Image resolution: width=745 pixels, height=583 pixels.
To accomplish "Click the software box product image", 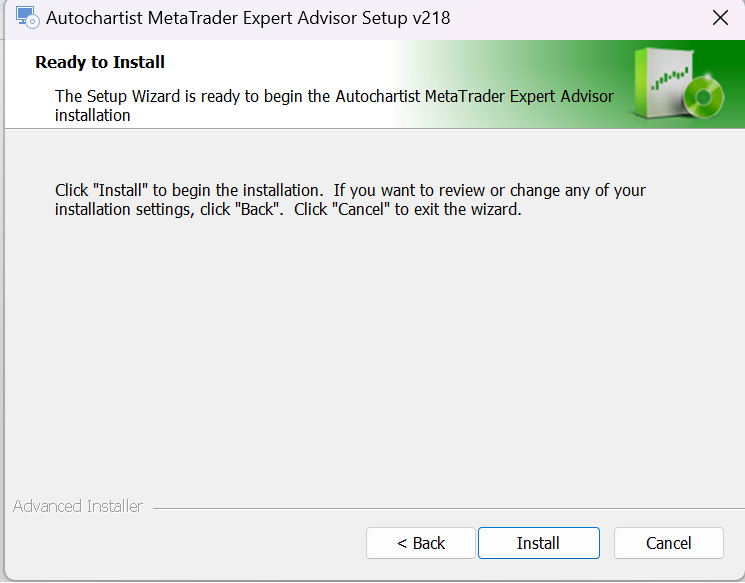I will [x=678, y=84].
